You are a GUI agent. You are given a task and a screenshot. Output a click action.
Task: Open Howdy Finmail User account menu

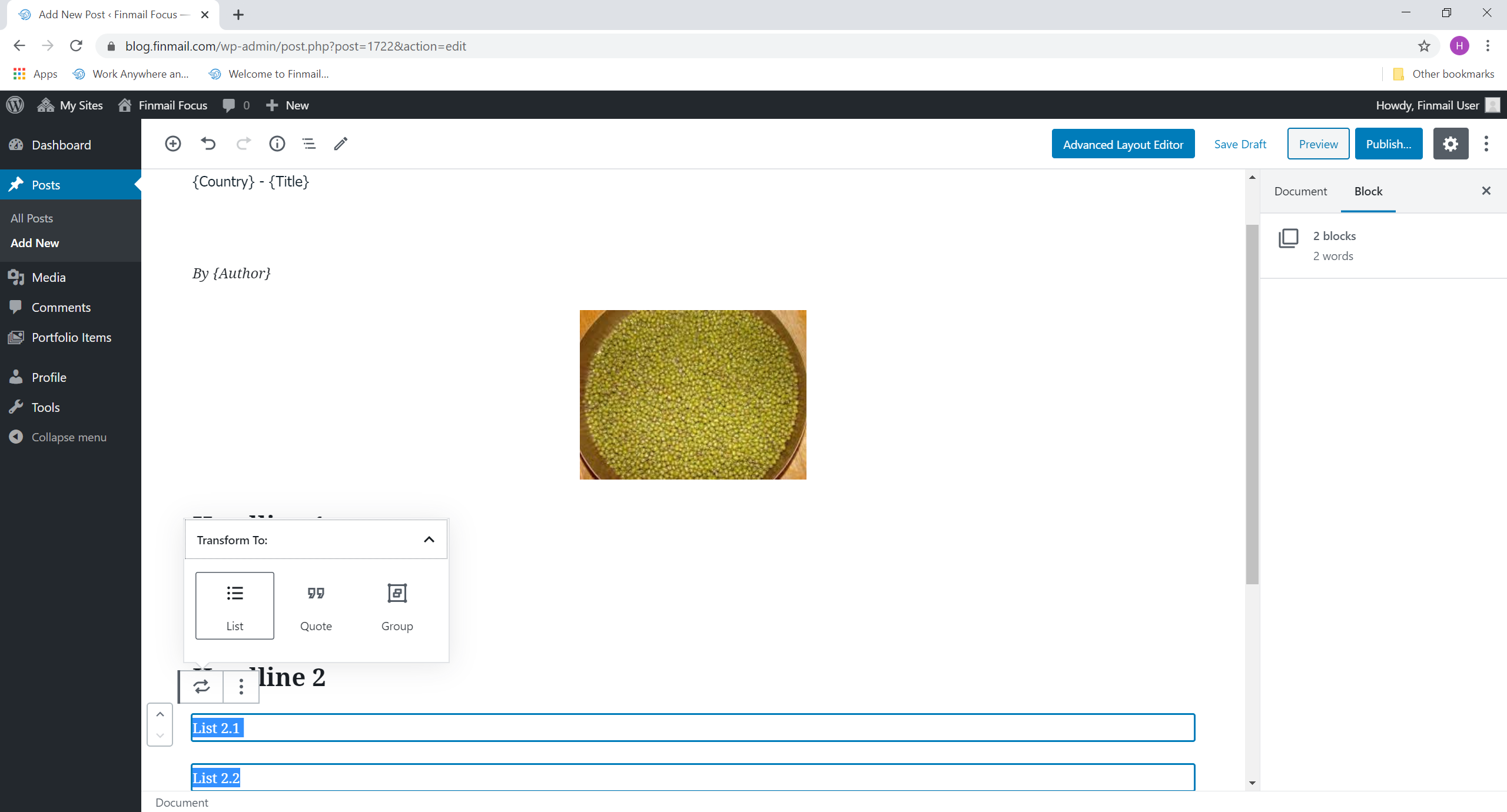point(1437,105)
